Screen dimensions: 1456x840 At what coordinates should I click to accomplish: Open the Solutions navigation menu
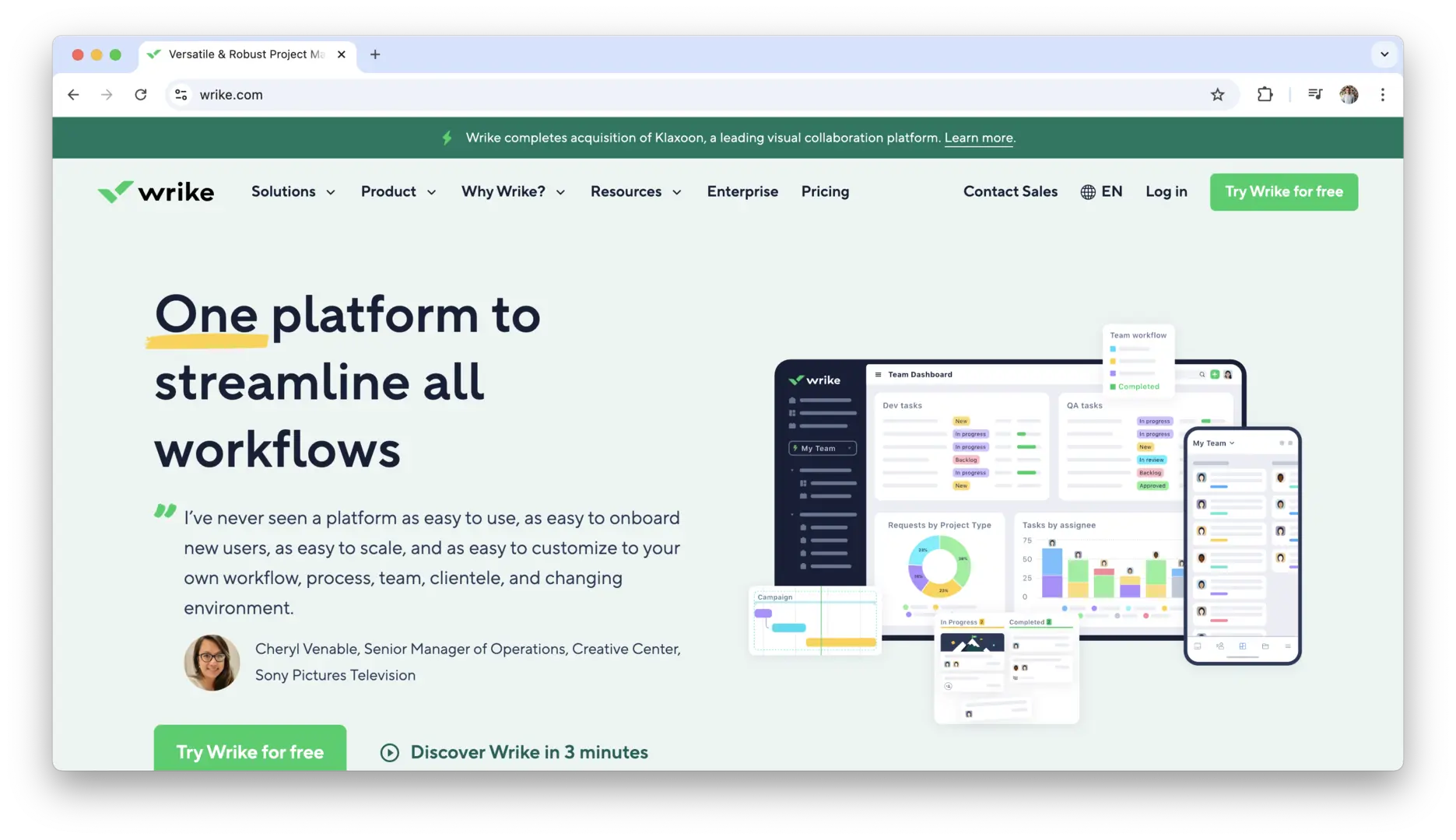[293, 192]
